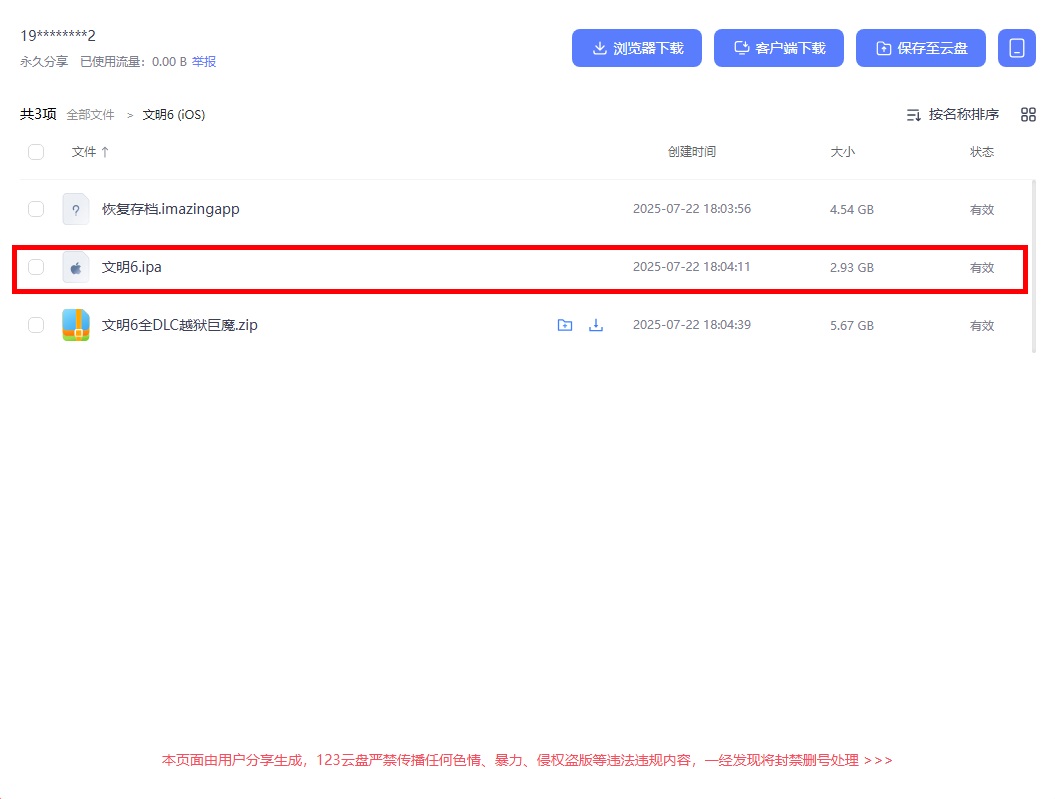Screen dimensions: 1055x799
Task: Toggle the select-all checkbox in header
Action: point(36,152)
